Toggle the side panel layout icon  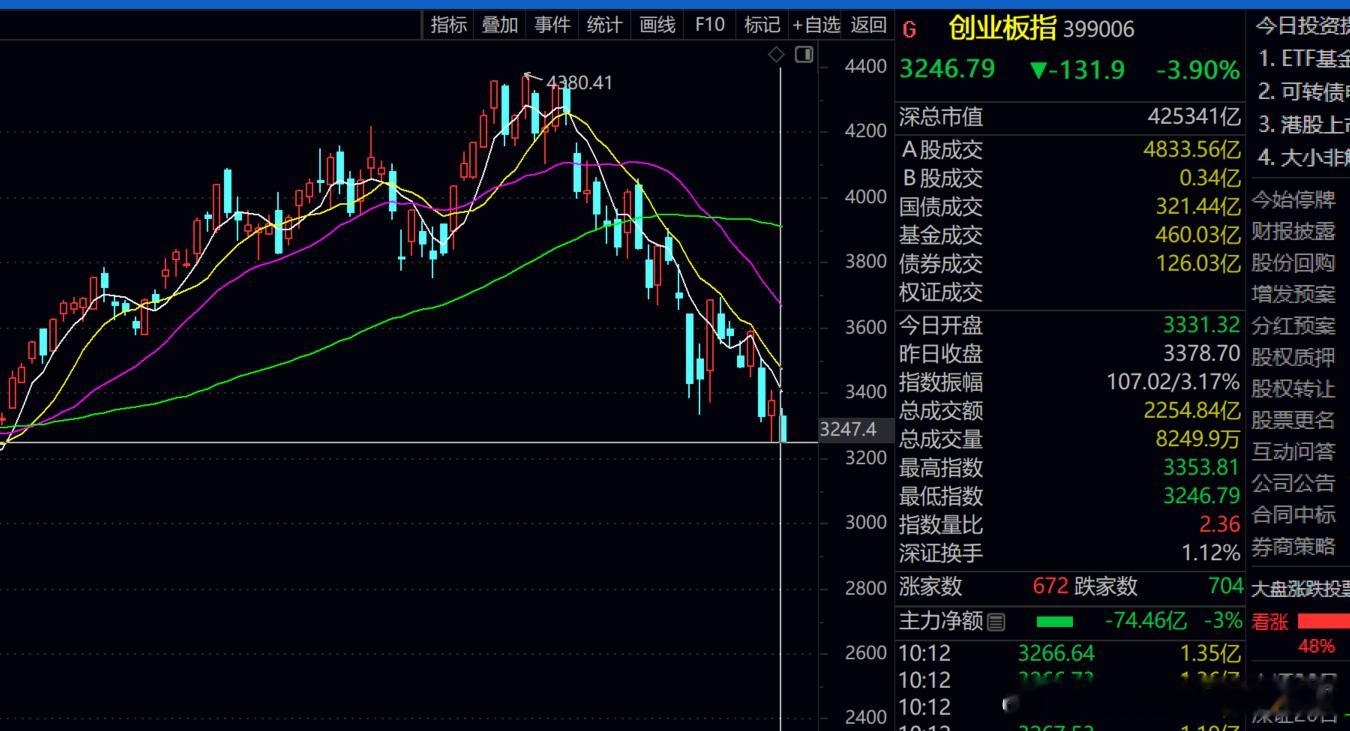click(x=804, y=55)
